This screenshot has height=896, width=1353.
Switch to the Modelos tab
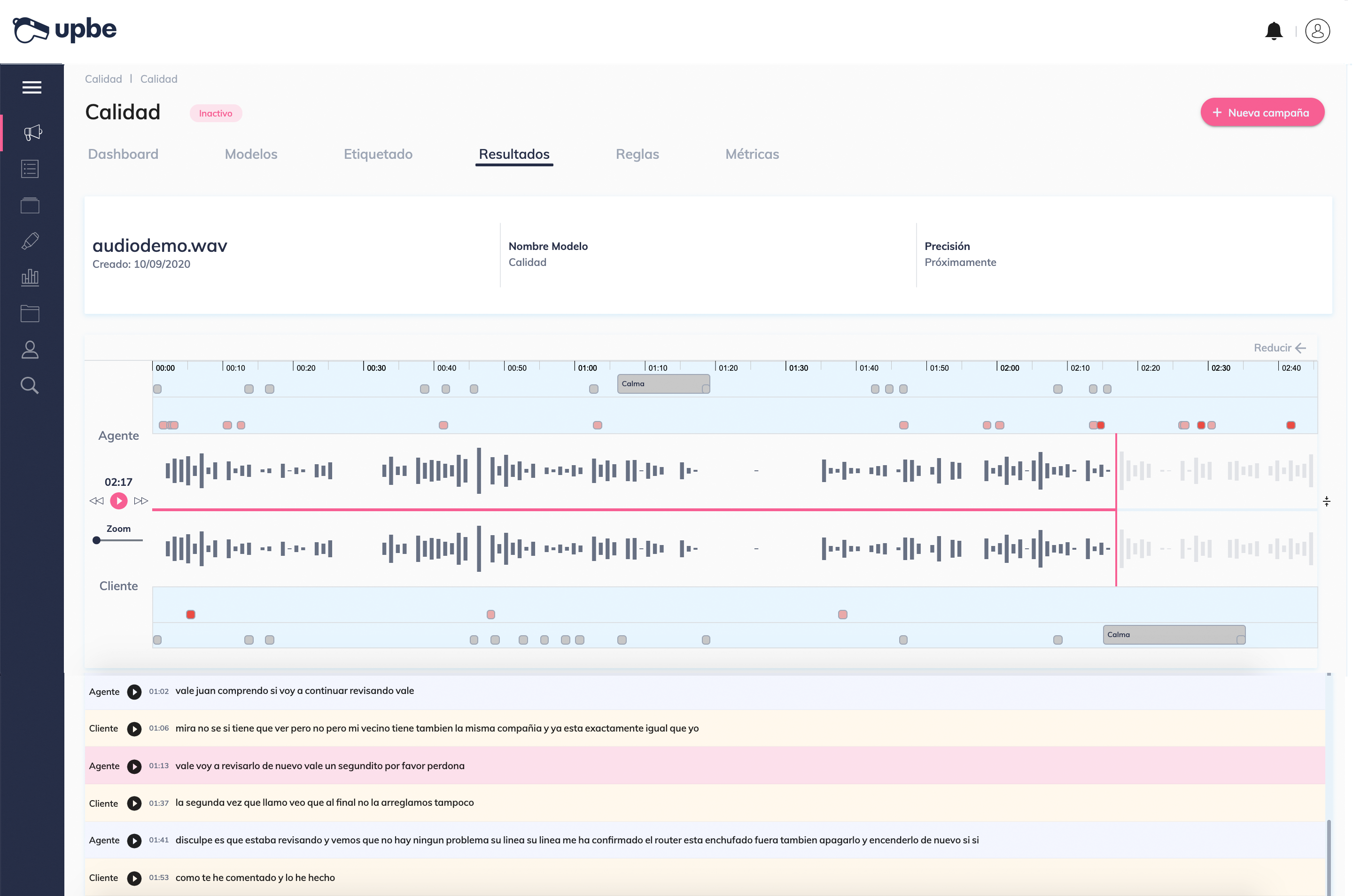(251, 154)
